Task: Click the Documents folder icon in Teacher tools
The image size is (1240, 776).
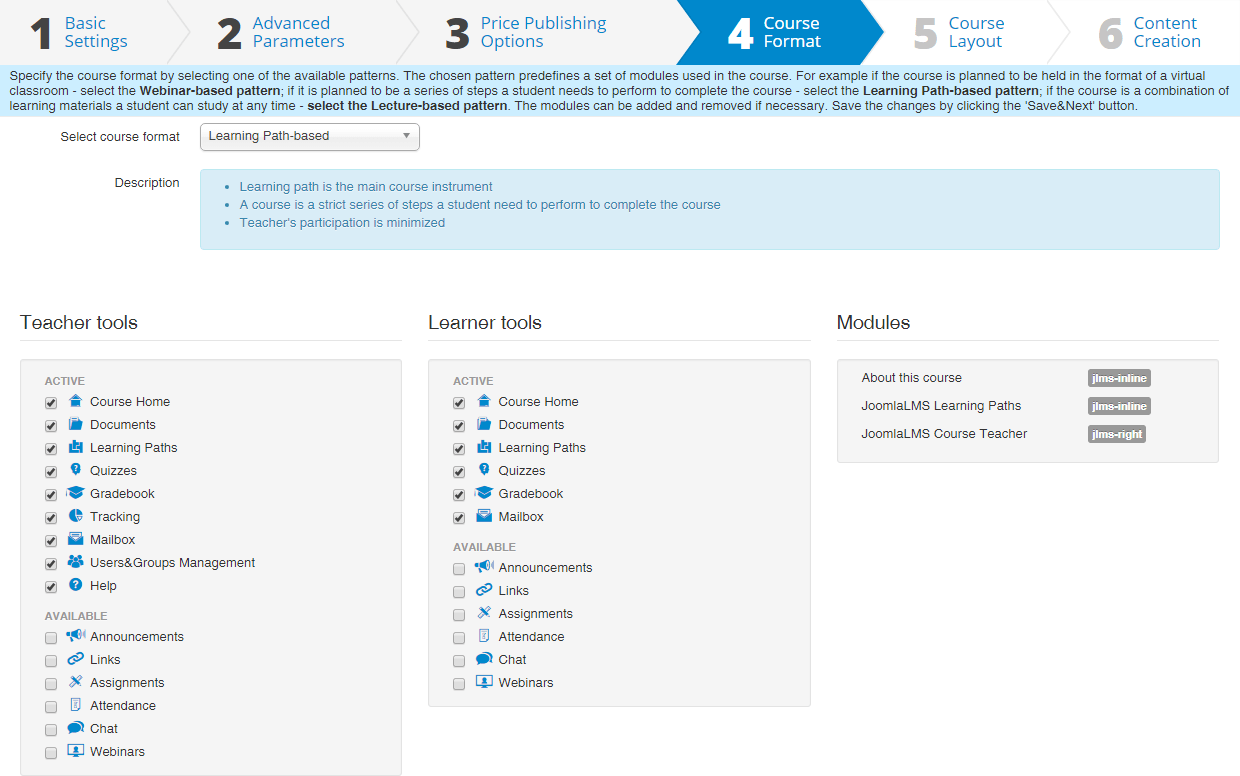Action: coord(76,424)
